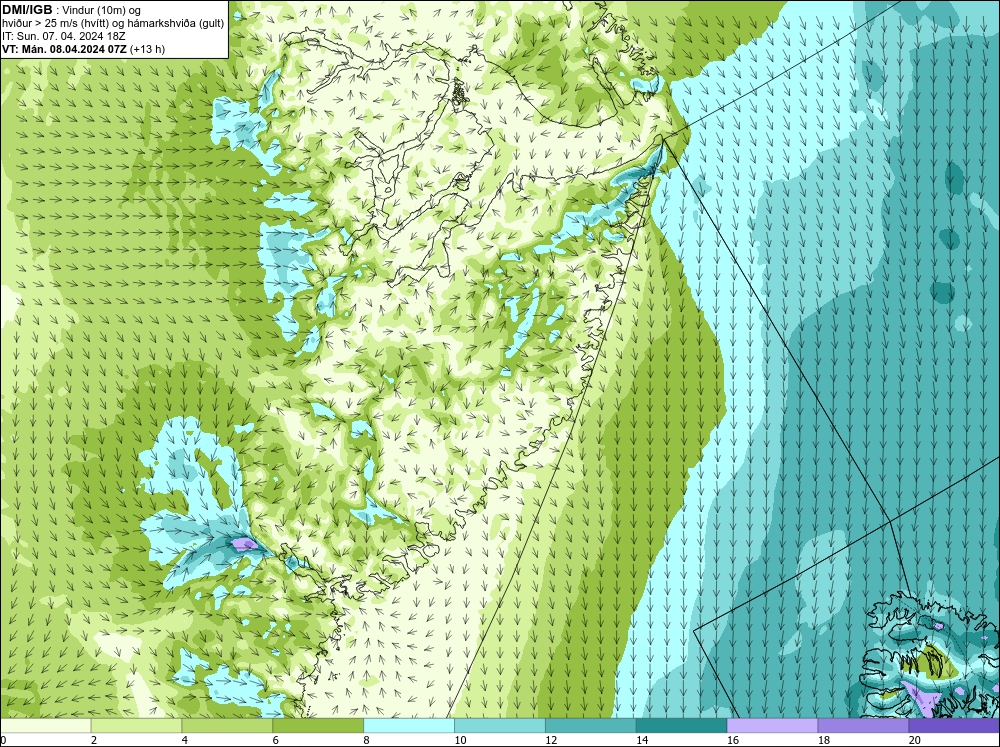The width and height of the screenshot is (1000, 747).
Task: Click the scale label '8'
Action: click(x=367, y=740)
